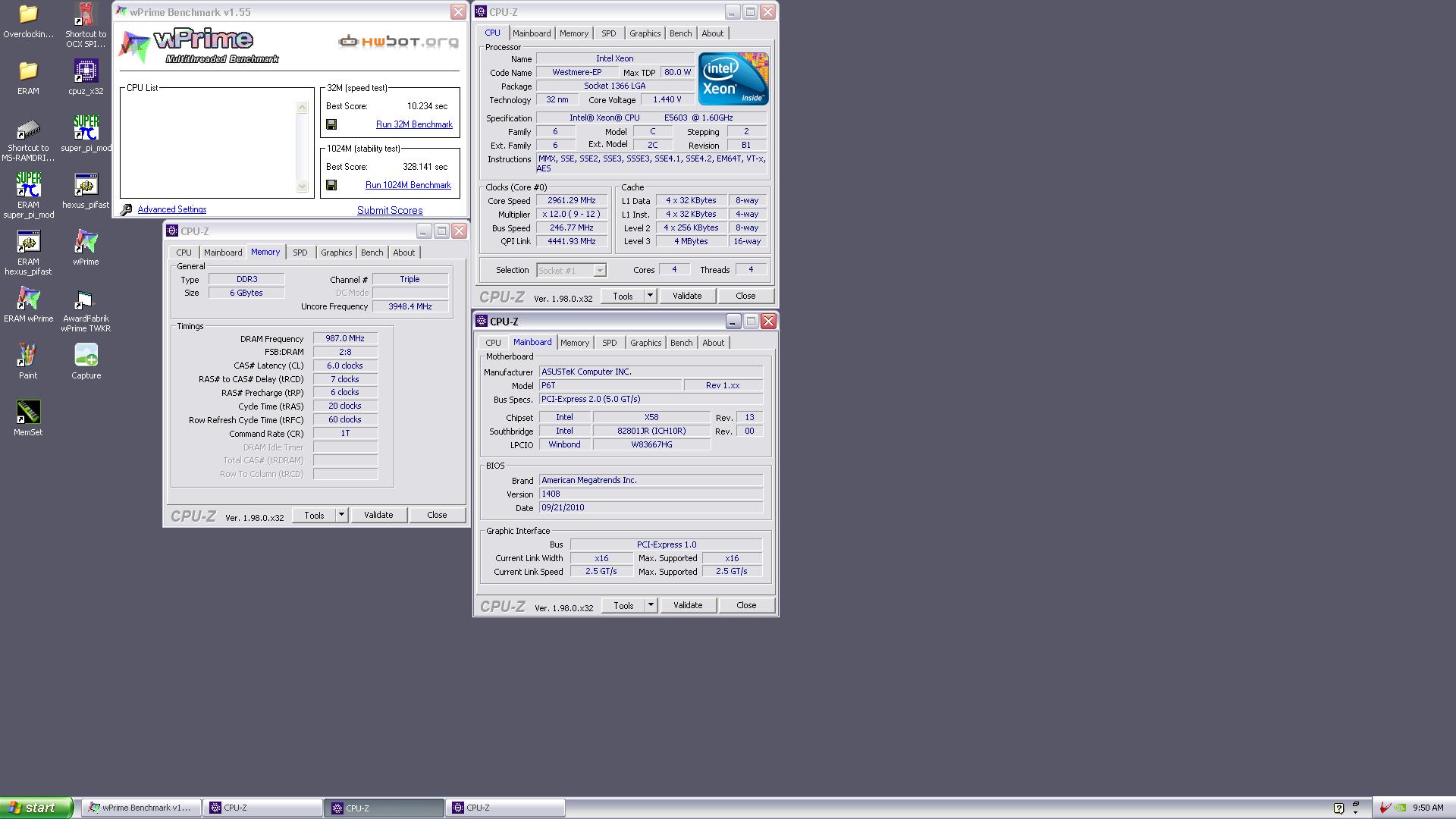1456x819 pixels.
Task: Run 32M Benchmark link
Action: point(414,124)
